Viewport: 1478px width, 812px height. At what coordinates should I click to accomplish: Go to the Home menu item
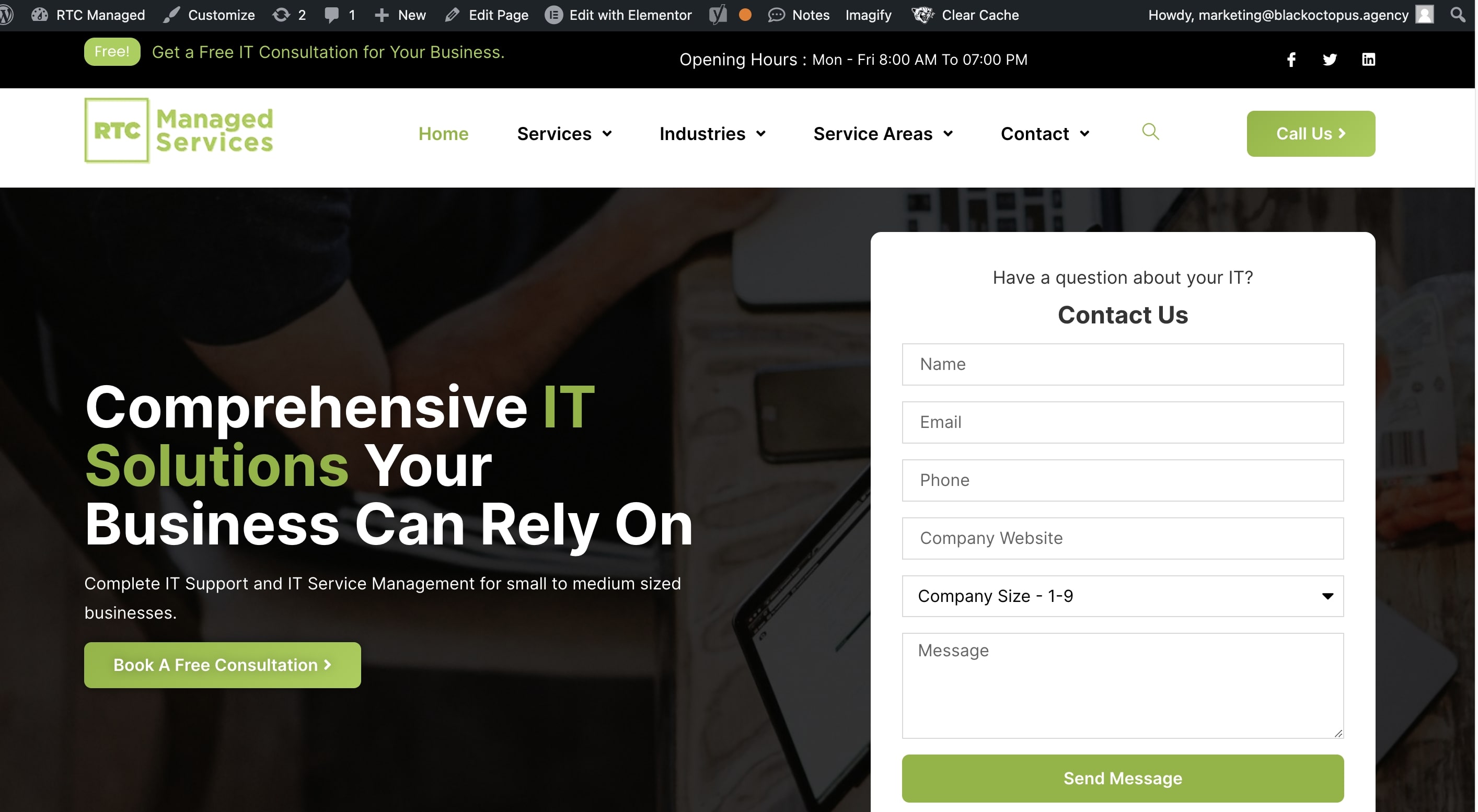pyautogui.click(x=443, y=134)
